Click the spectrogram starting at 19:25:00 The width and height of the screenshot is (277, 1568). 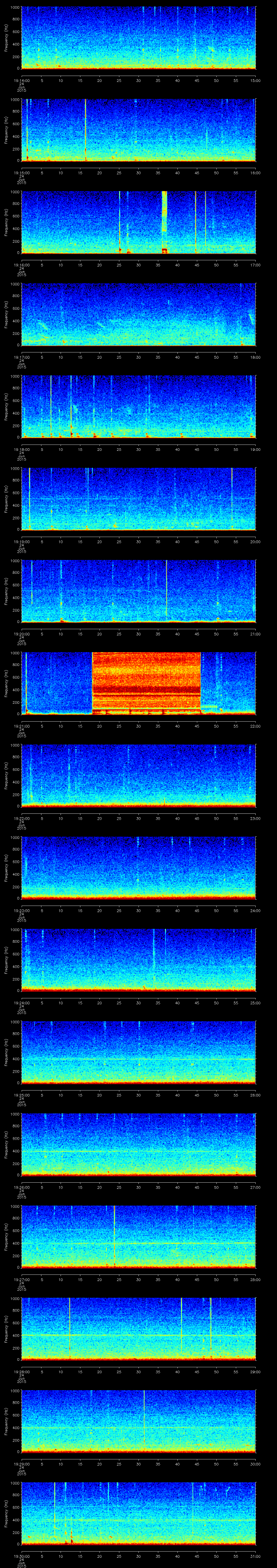139,1052
